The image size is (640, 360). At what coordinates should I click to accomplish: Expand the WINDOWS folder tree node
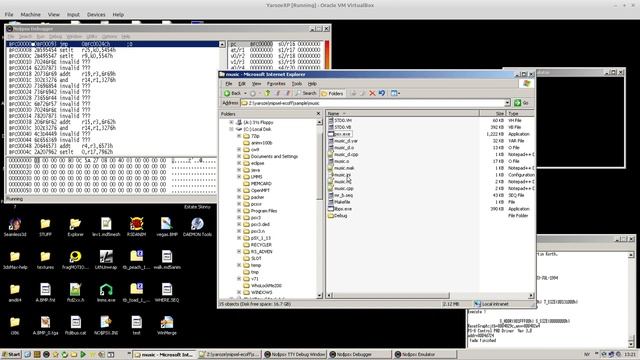239,292
